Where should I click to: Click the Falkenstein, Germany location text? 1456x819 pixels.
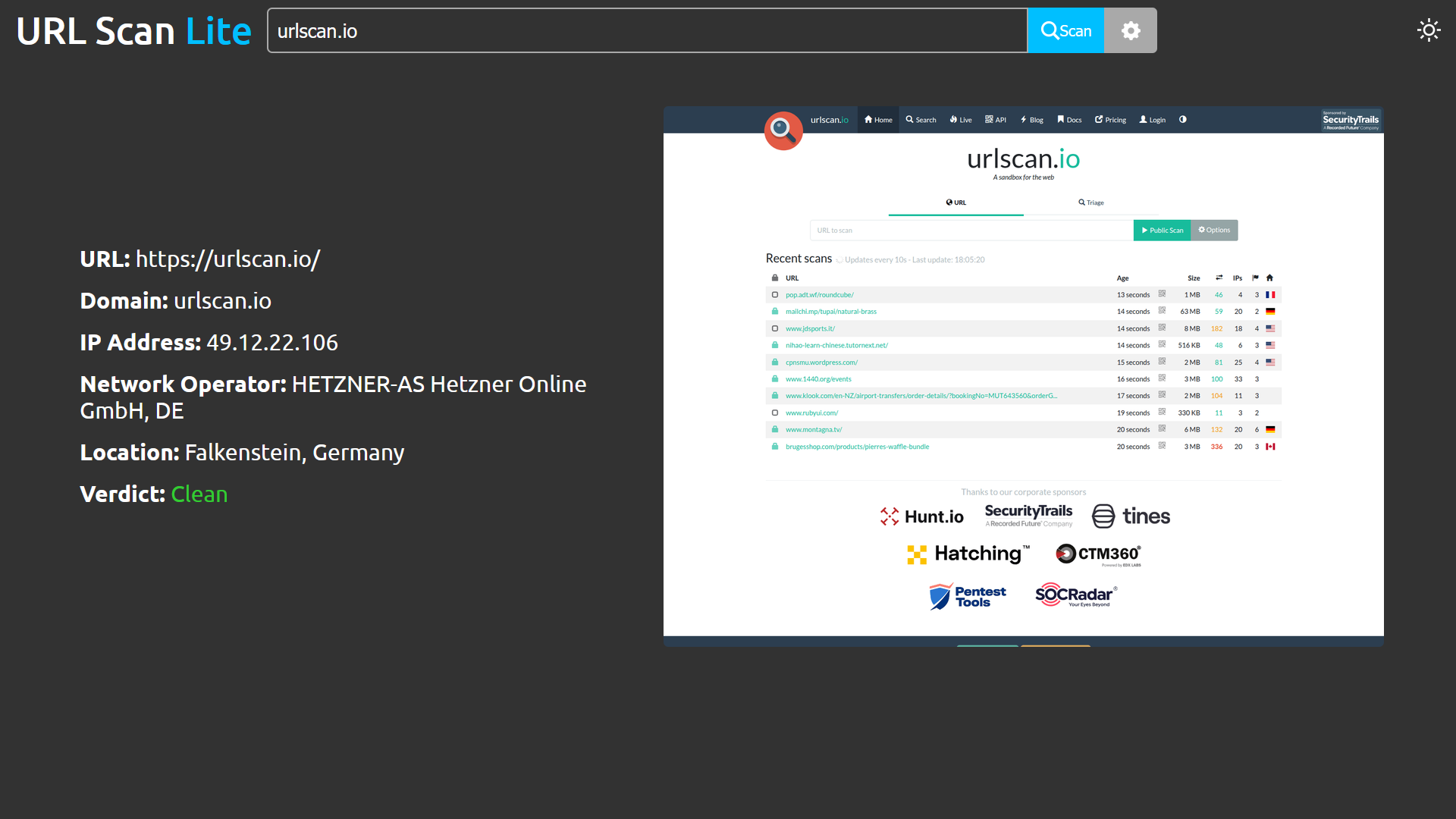[x=294, y=452]
